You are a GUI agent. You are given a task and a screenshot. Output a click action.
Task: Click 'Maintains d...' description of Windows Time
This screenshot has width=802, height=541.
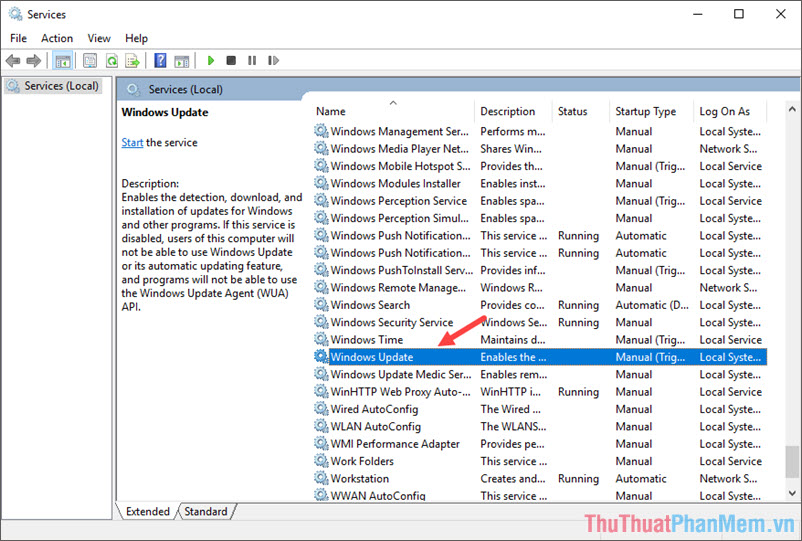click(513, 340)
